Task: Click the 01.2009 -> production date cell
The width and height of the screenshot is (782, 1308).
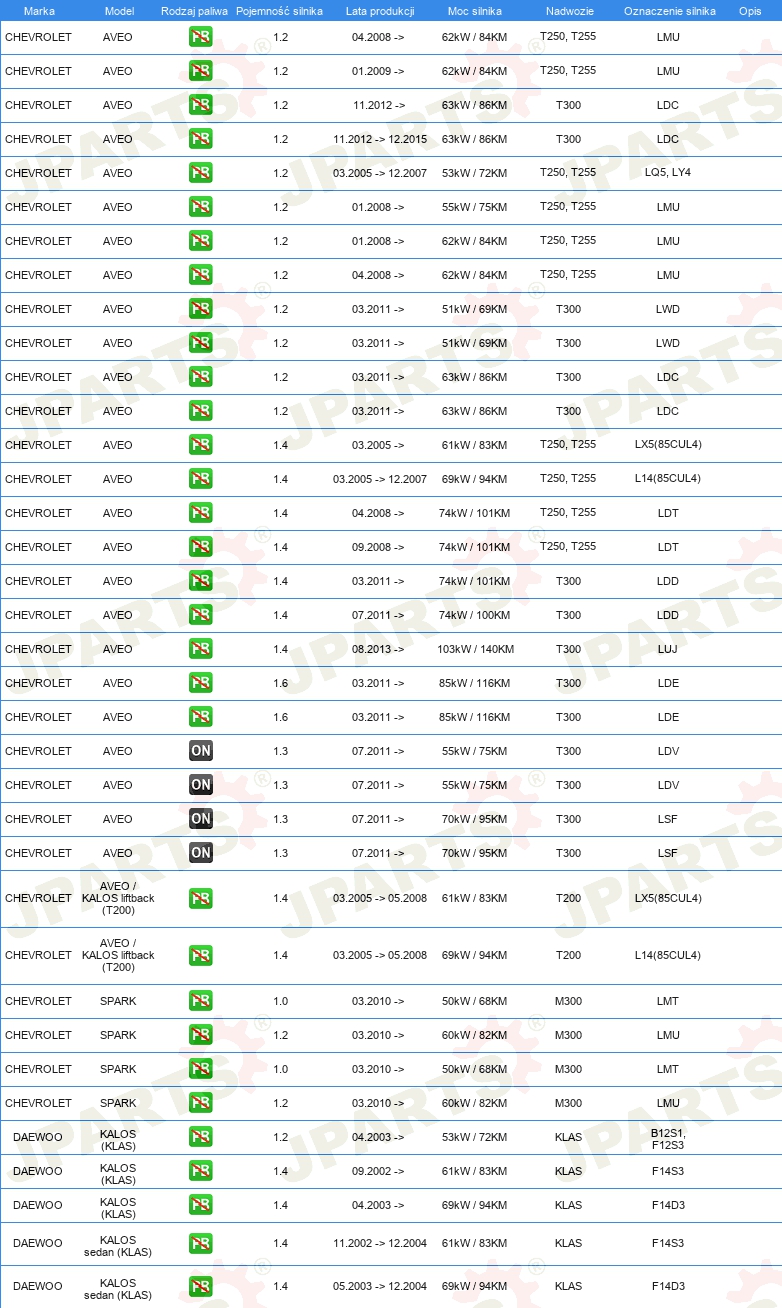Action: (x=378, y=71)
